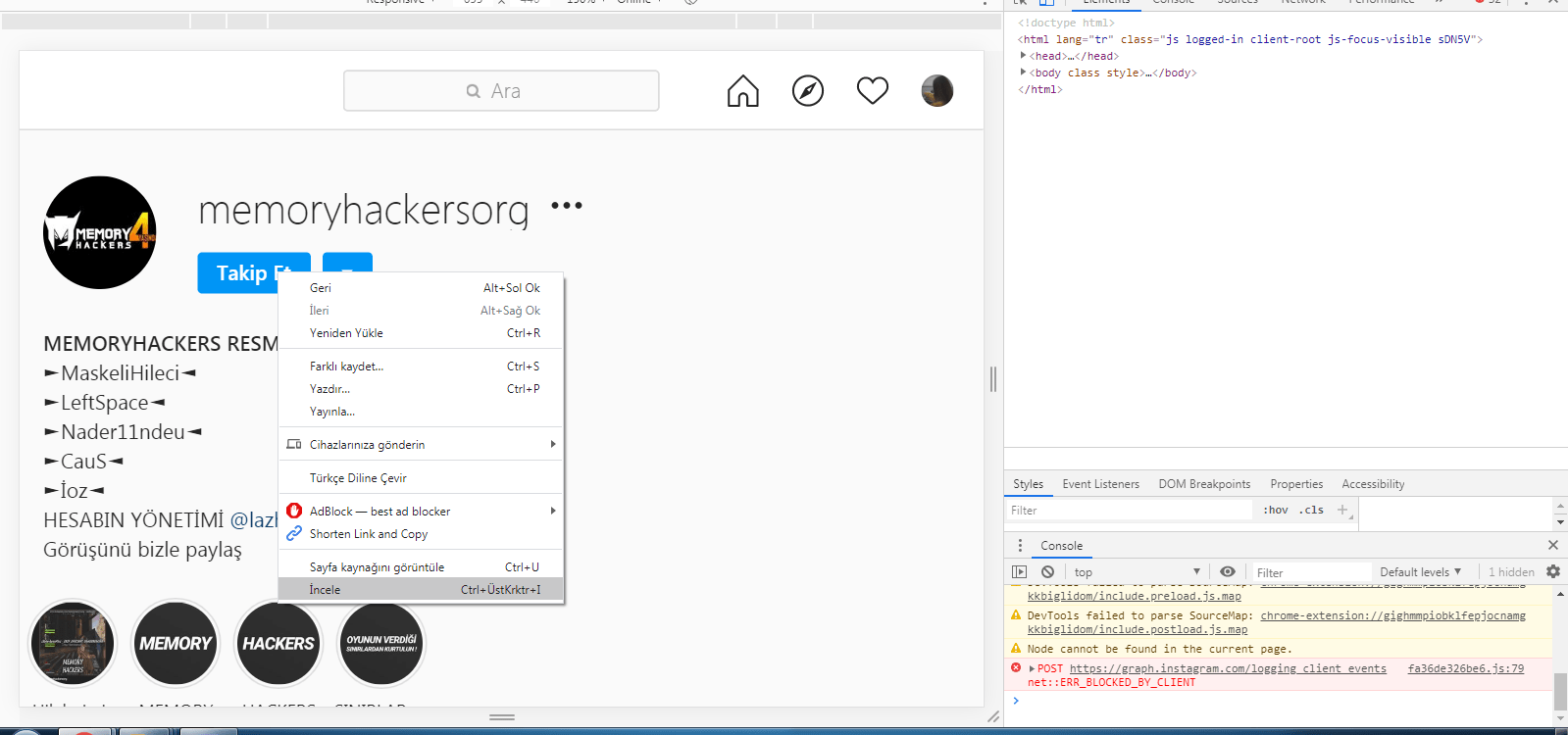Image resolution: width=1568 pixels, height=735 pixels.
Task: Select the Console drawer tab
Action: coord(1061,546)
